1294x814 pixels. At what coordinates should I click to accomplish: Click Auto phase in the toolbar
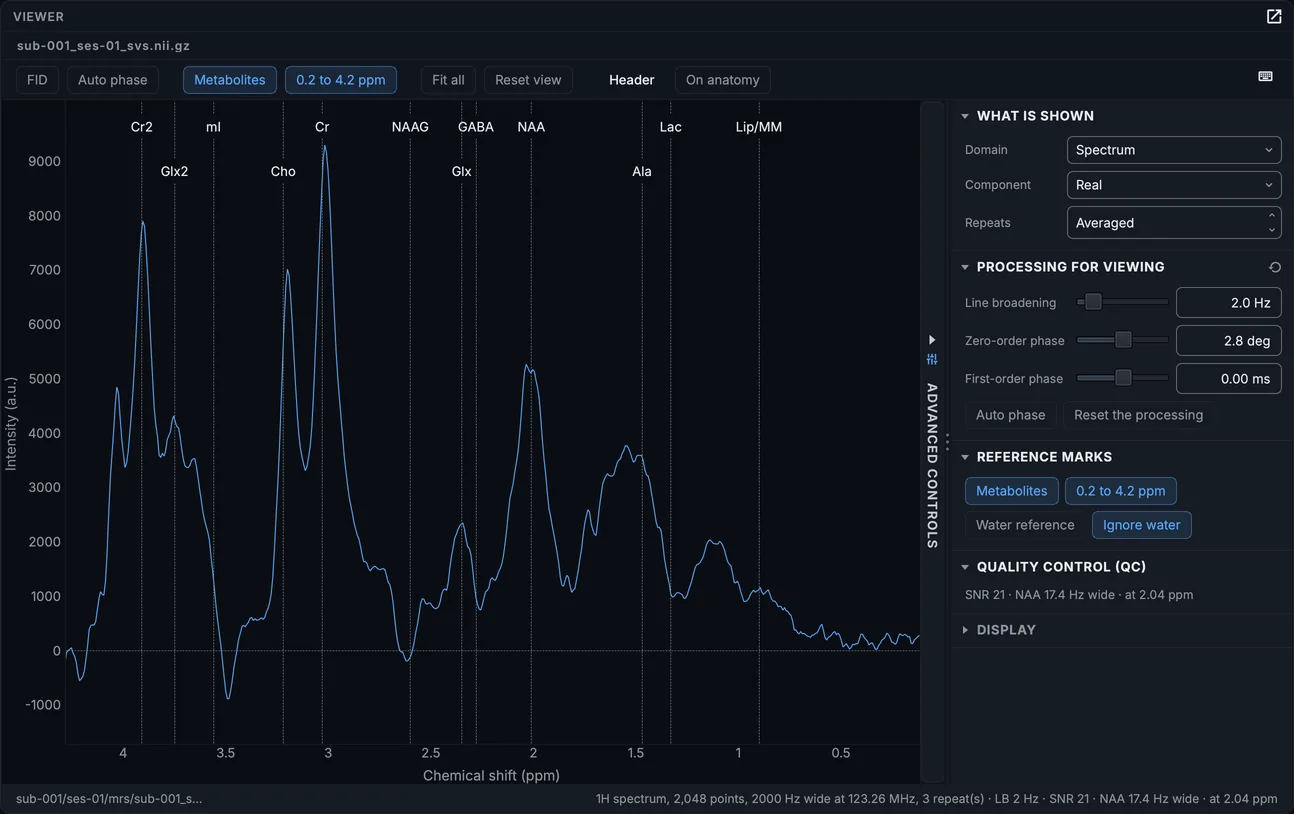pyautogui.click(x=113, y=80)
